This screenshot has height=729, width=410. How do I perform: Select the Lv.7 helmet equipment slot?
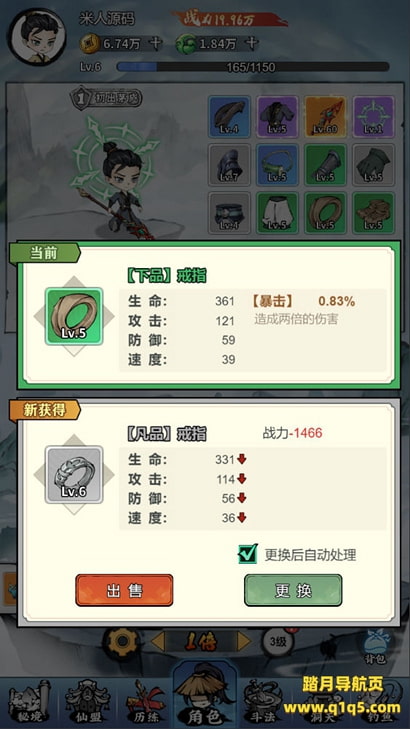(229, 165)
